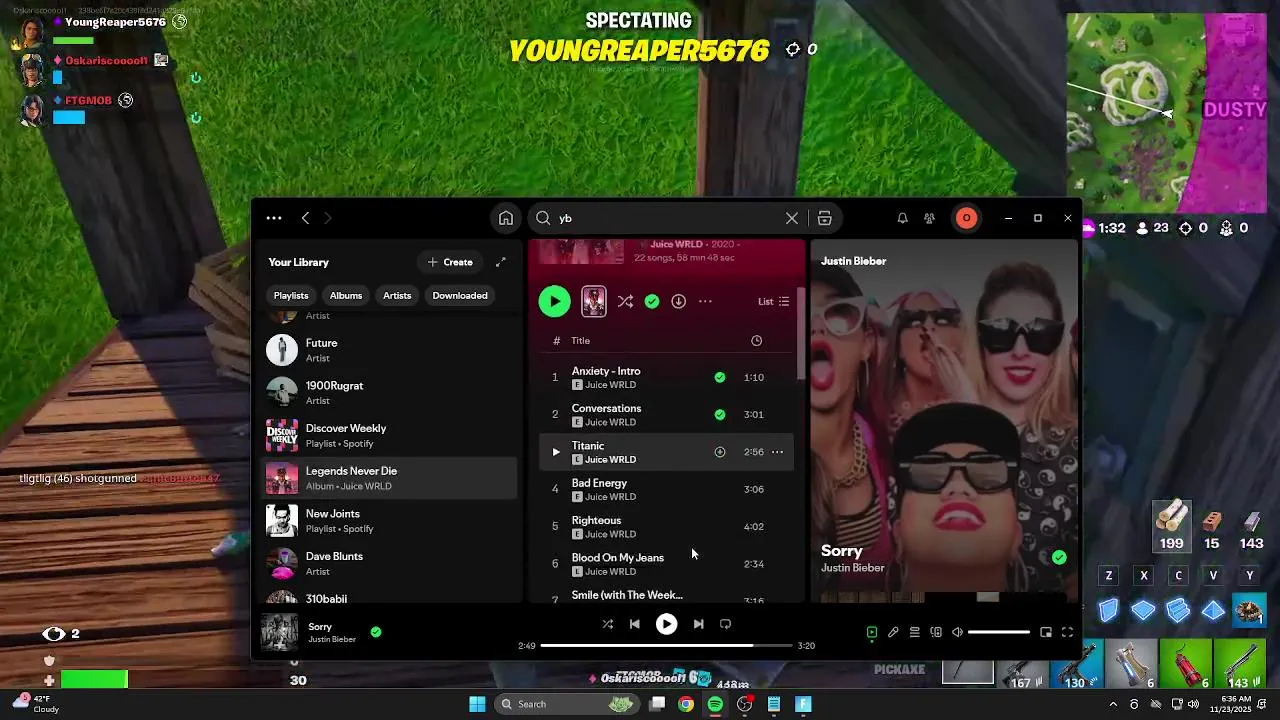Resume playback in the player bar
The width and height of the screenshot is (1280, 720).
click(x=666, y=624)
